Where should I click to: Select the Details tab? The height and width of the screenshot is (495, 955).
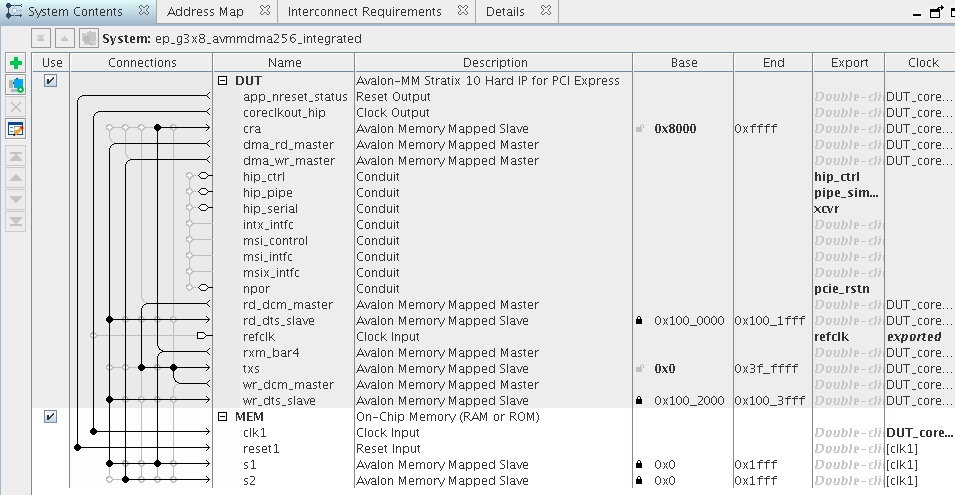tap(505, 12)
